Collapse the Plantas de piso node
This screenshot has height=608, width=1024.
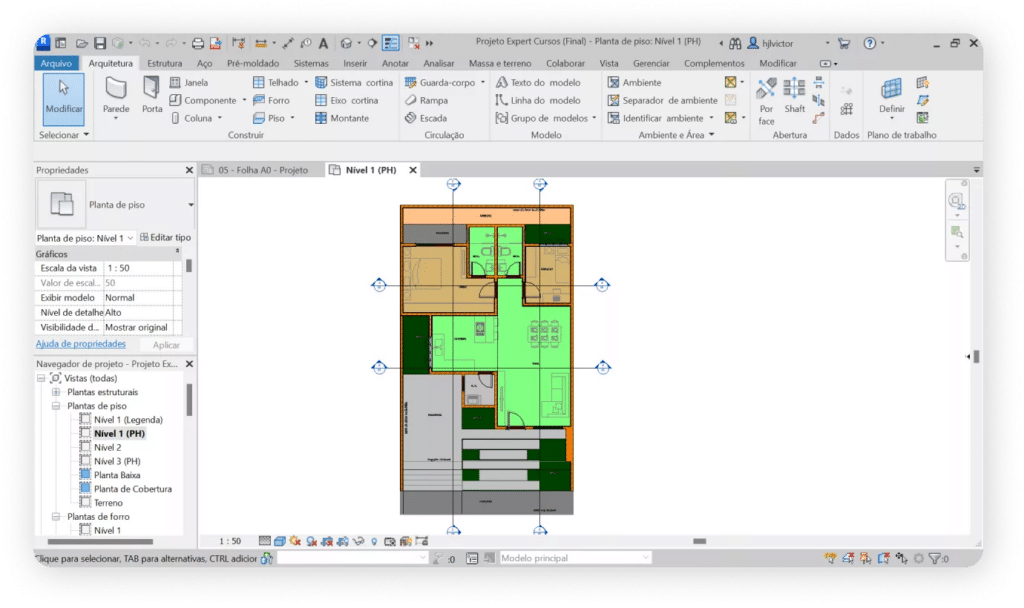(x=56, y=406)
